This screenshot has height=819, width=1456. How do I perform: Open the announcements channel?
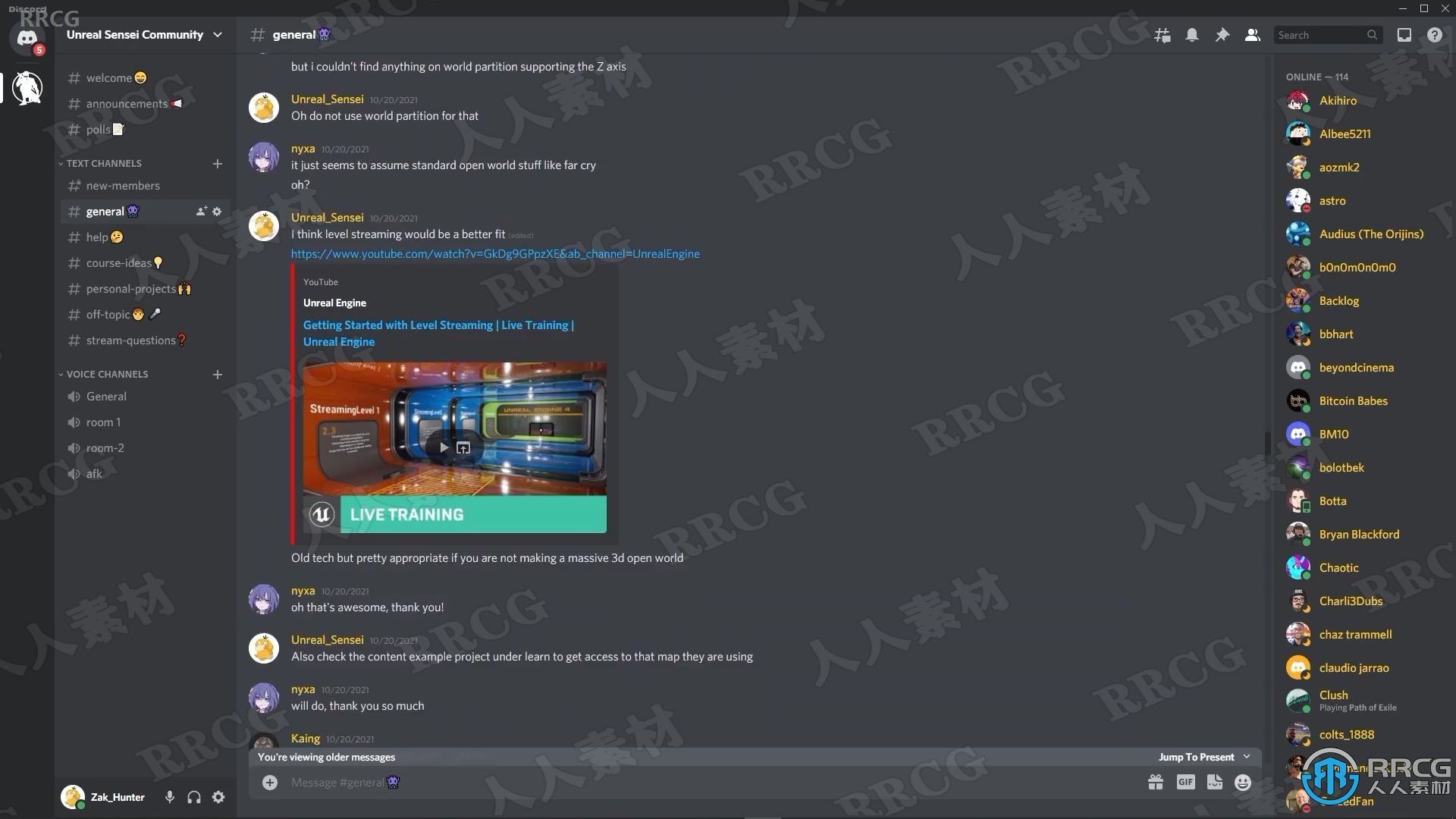point(145,104)
